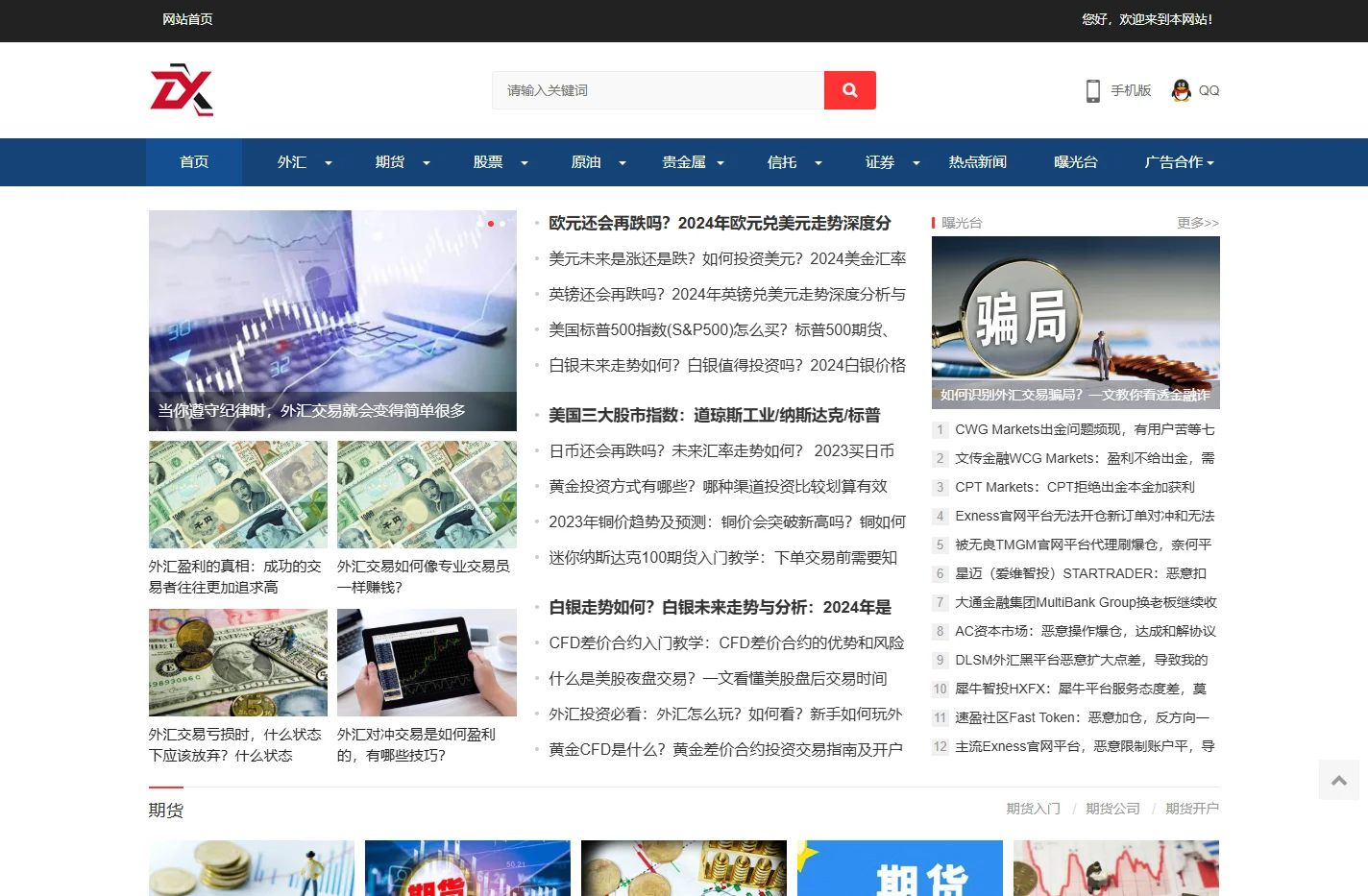This screenshot has width=1368, height=896.
Task: Click the ZX site logo
Action: (182, 90)
